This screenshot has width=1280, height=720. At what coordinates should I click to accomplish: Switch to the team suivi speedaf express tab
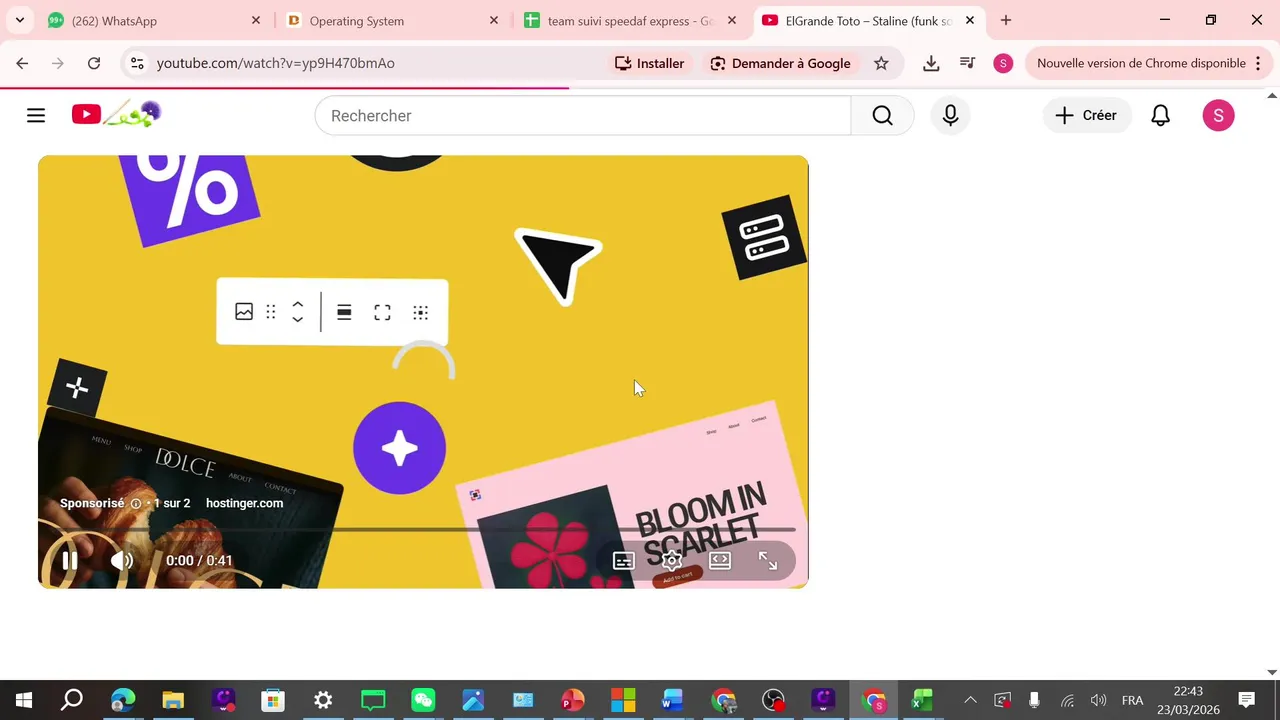click(x=630, y=20)
